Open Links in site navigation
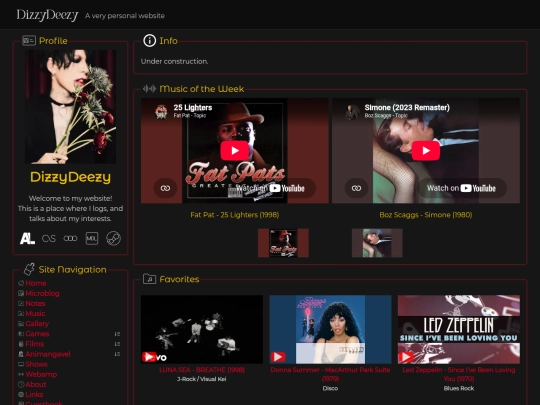 (x=34, y=394)
